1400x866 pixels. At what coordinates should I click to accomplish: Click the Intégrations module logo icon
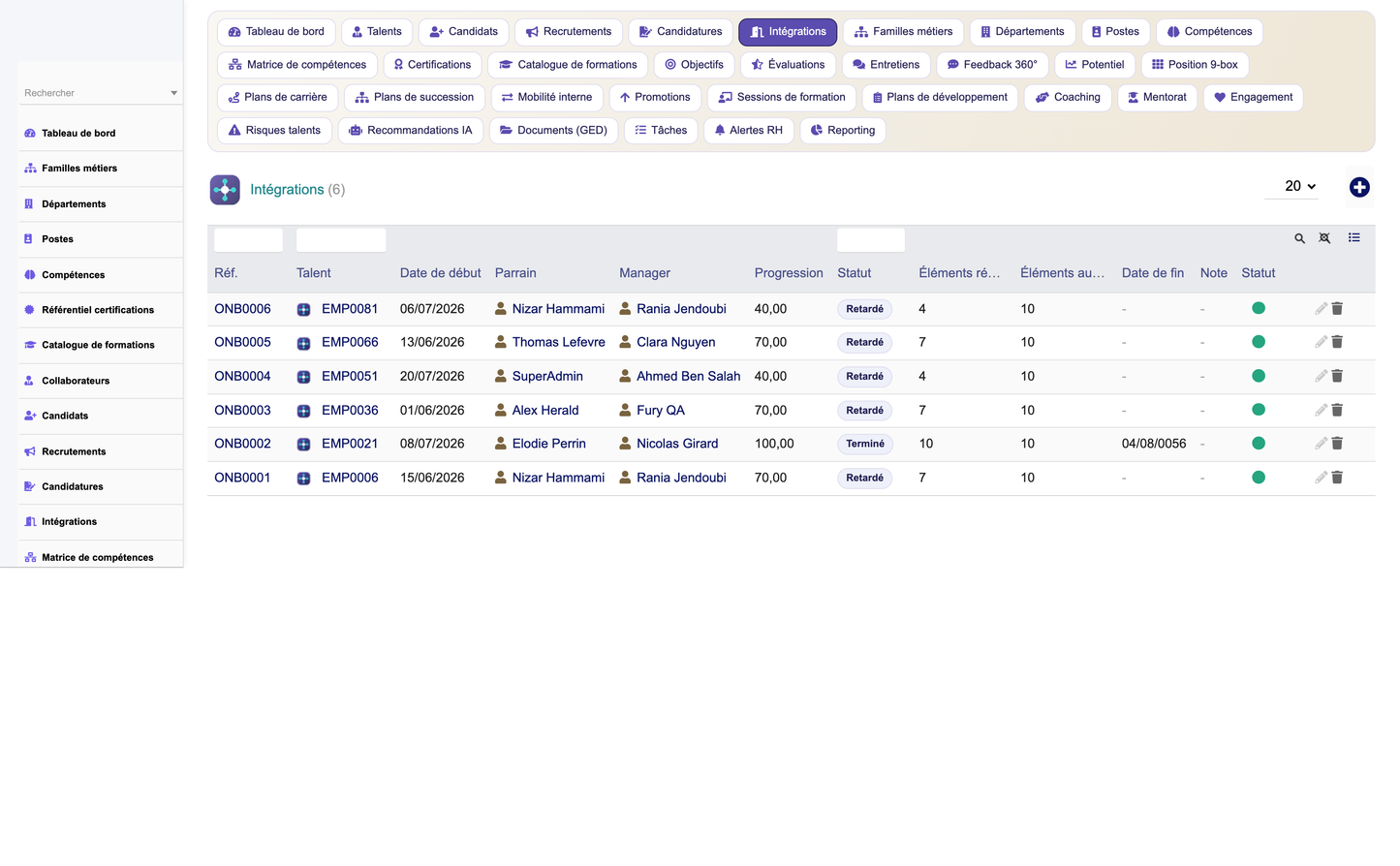coord(225,190)
